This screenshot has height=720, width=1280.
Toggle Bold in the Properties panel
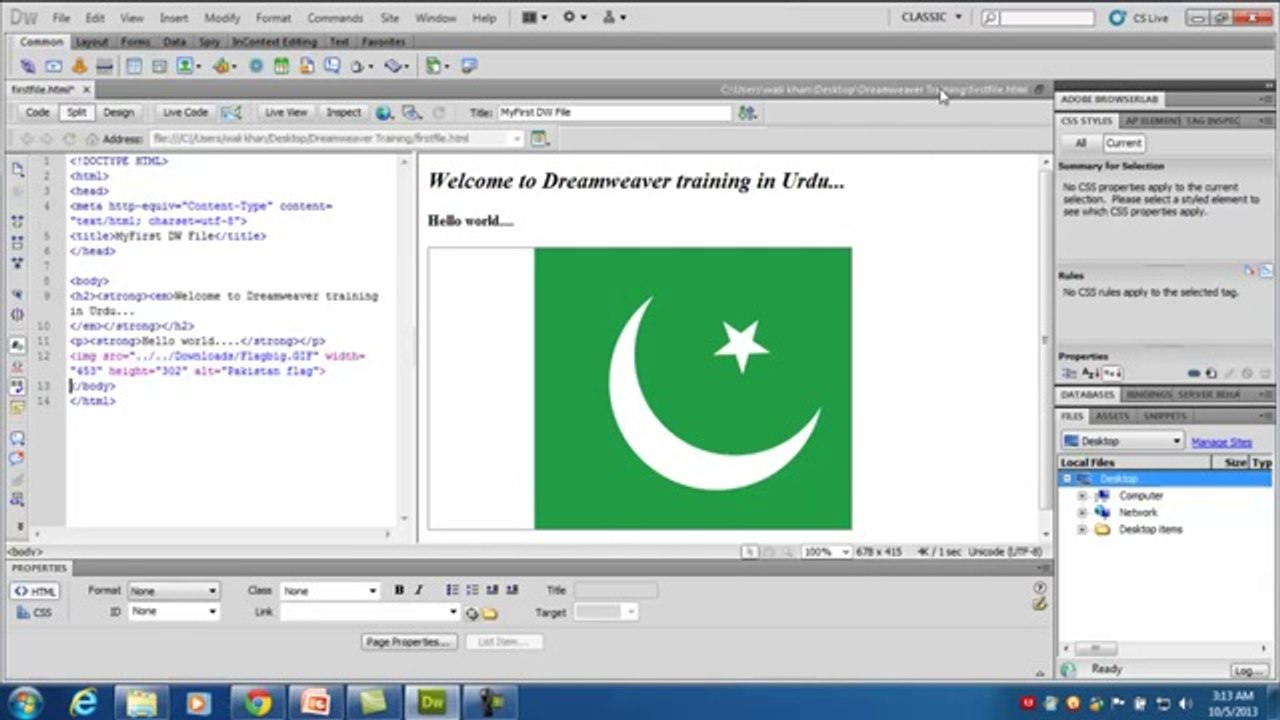[x=399, y=590]
